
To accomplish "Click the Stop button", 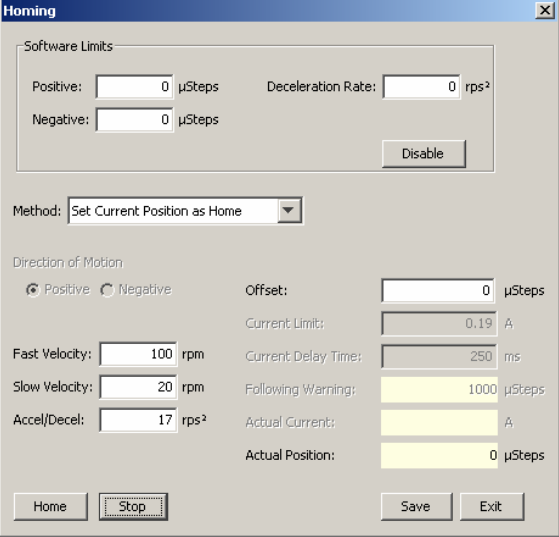I will click(133, 507).
